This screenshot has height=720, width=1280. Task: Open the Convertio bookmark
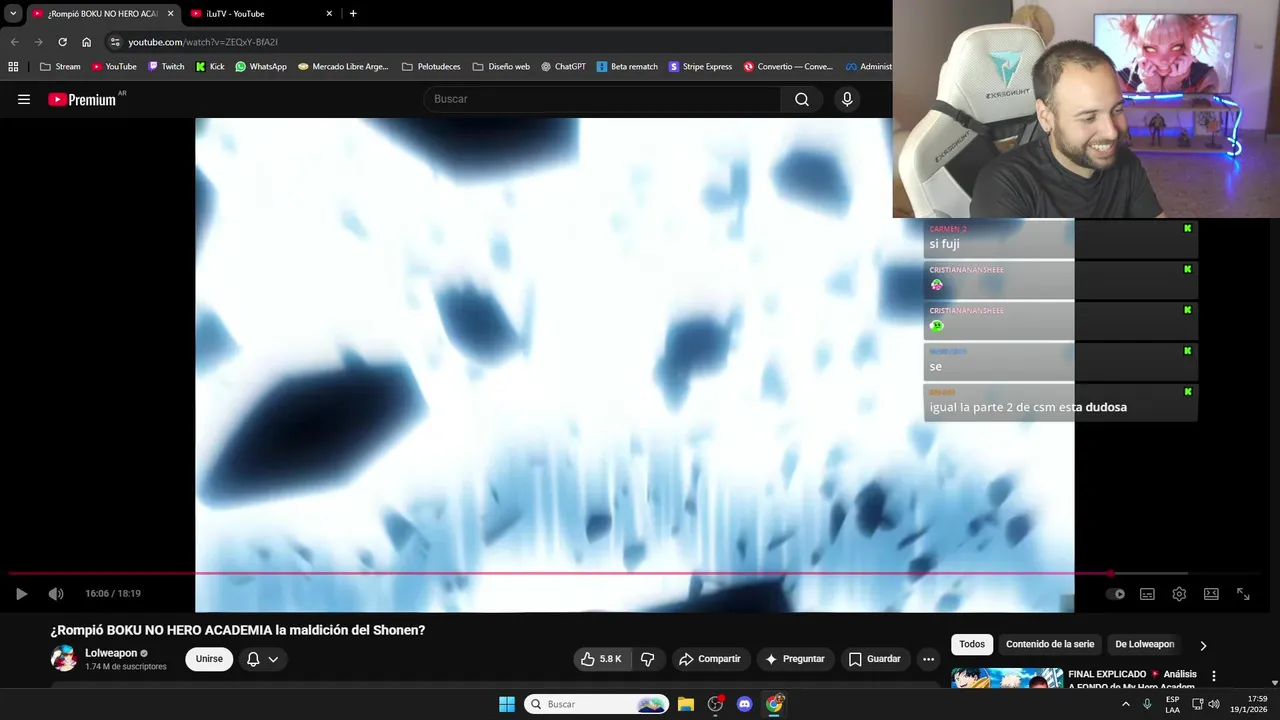(788, 67)
